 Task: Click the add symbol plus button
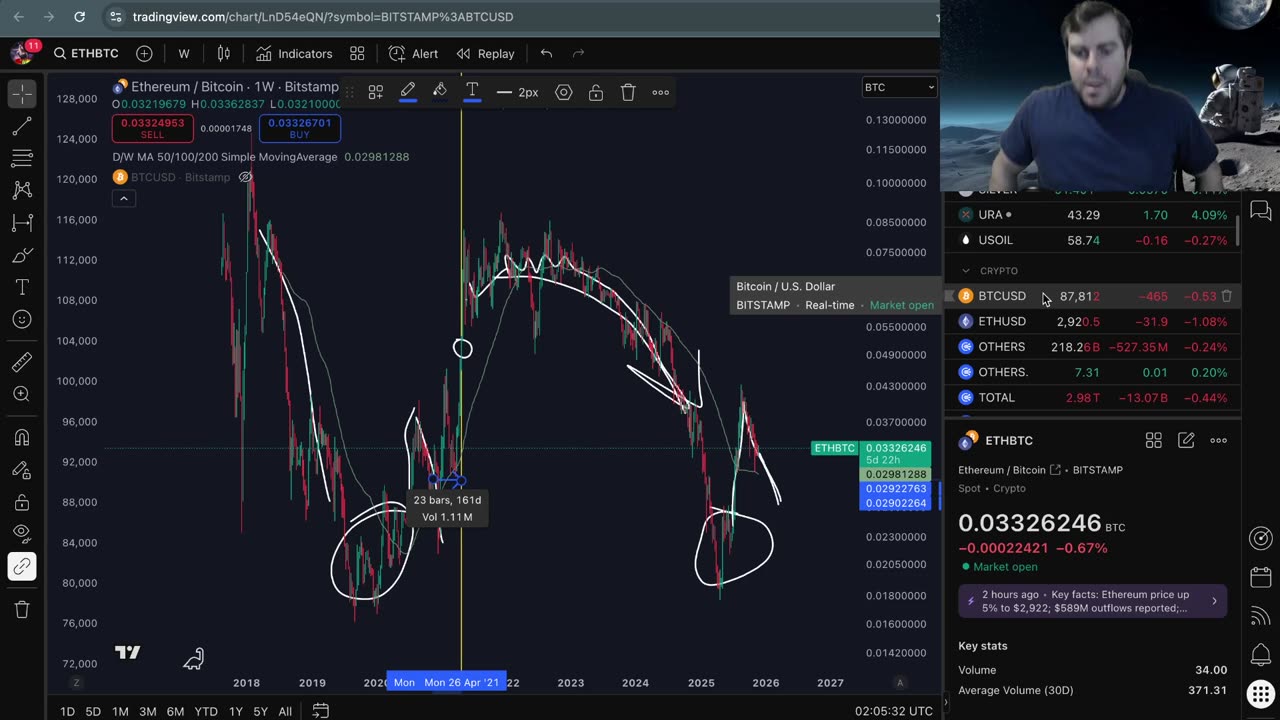pyautogui.click(x=144, y=53)
